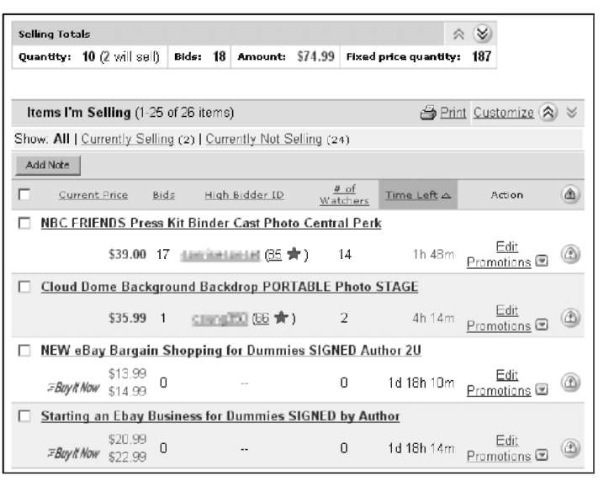This screenshot has height=480, width=603.
Task: Click the Edit Promotions link for Starting an Ebay Business
Action: click(x=499, y=448)
